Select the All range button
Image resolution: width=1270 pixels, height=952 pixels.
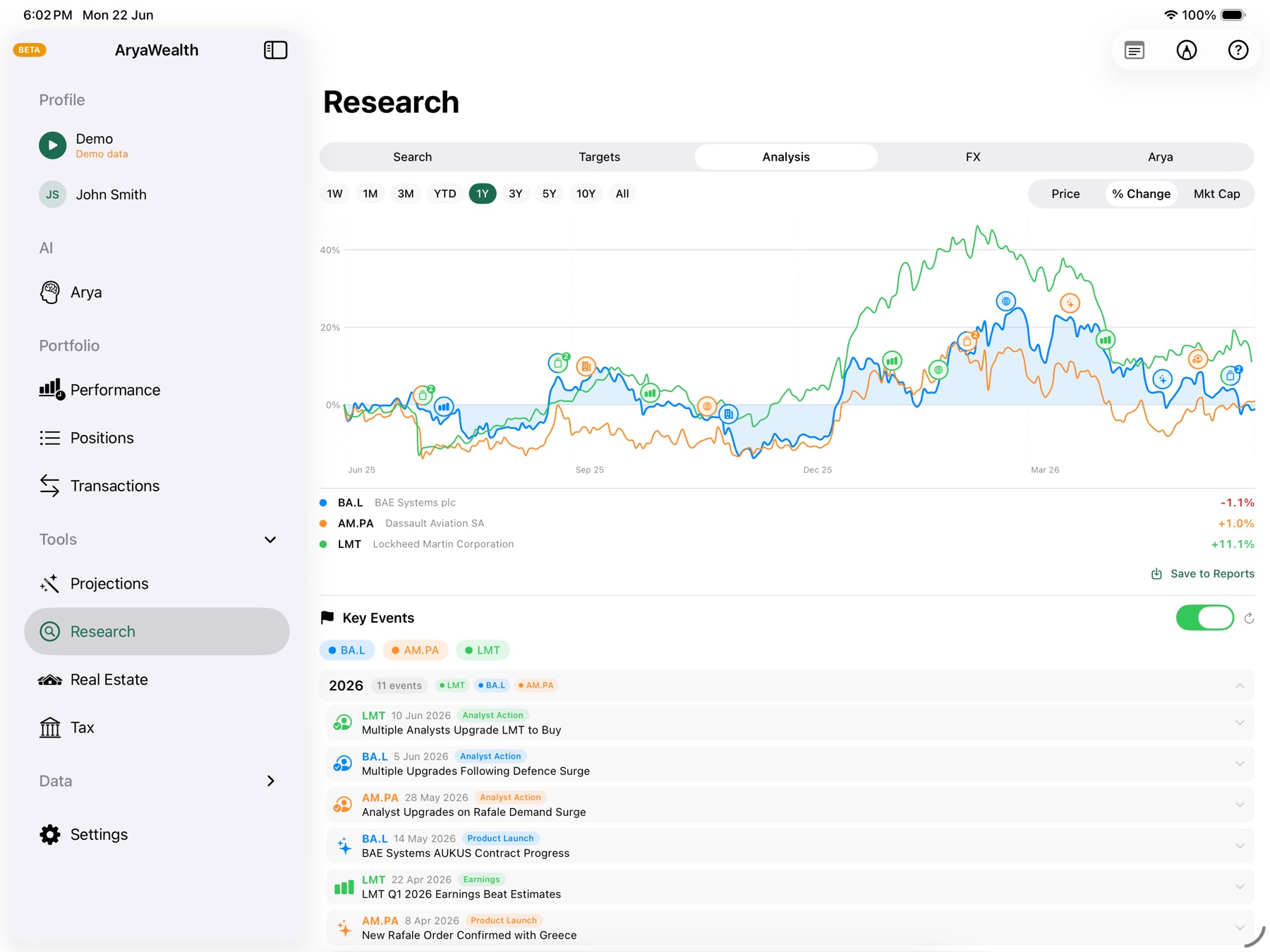(622, 194)
